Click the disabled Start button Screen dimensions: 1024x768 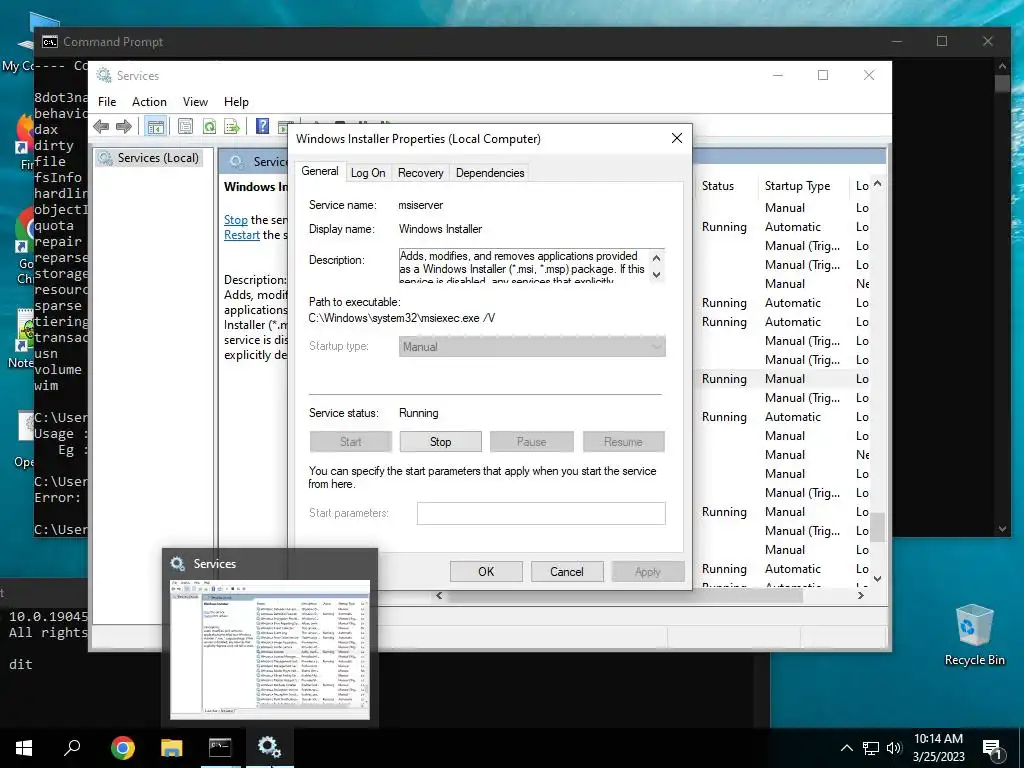tap(350, 442)
